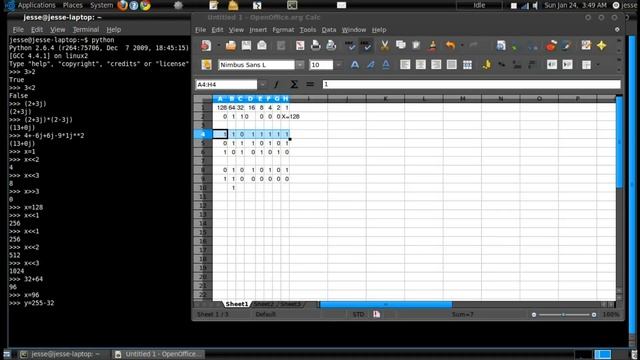Open the Terminal menu in terminal window

point(86,29)
